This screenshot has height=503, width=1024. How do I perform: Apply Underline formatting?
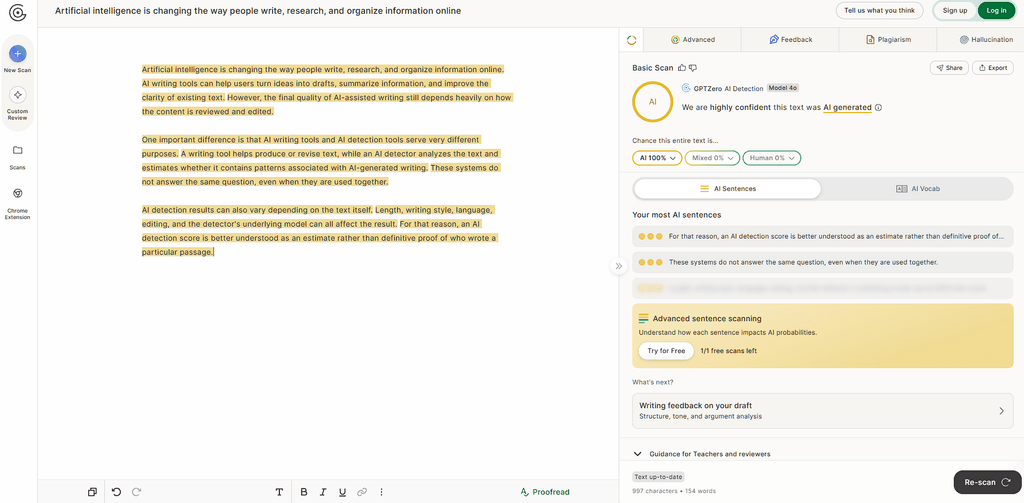click(342, 492)
